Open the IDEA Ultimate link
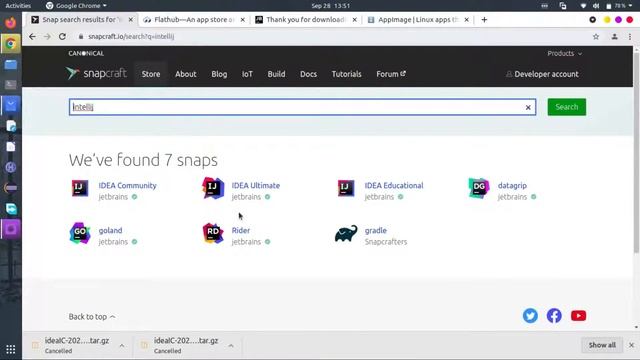The height and width of the screenshot is (360, 640). (256, 185)
